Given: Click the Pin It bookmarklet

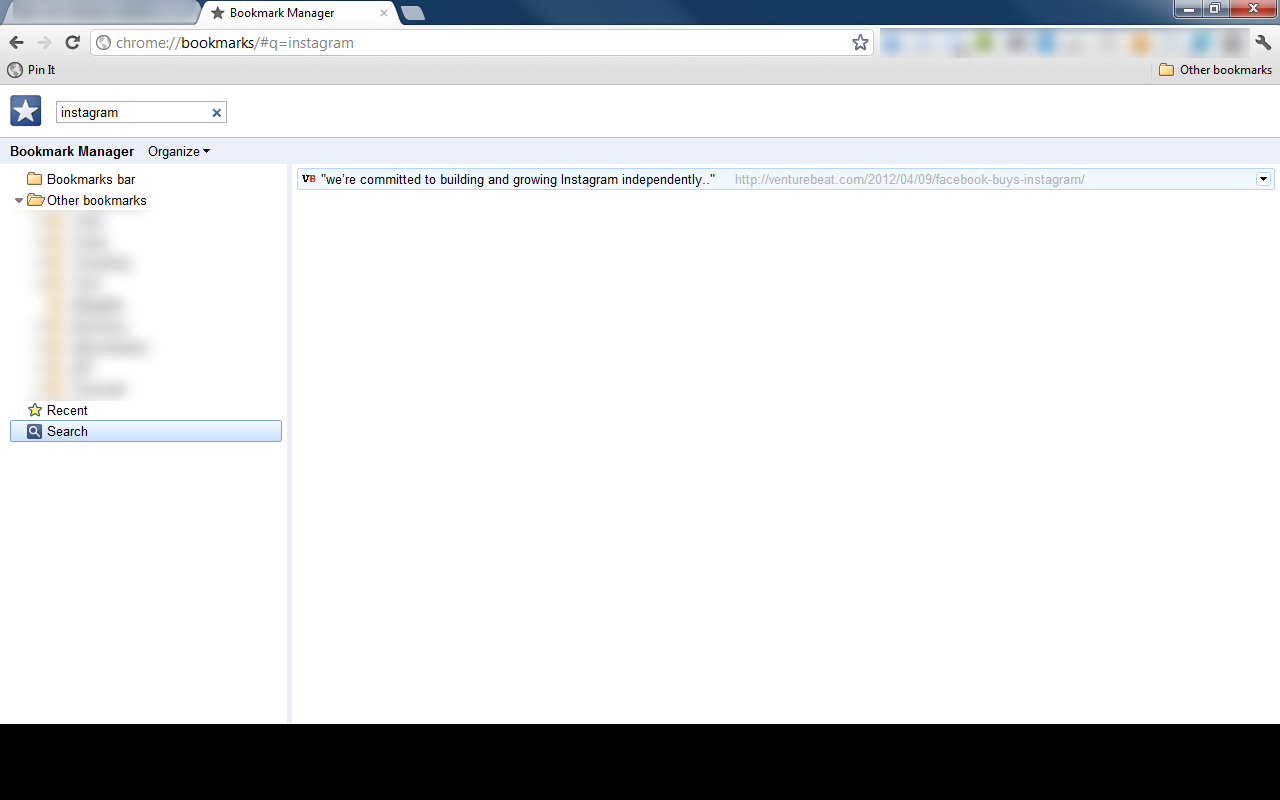Looking at the screenshot, I should 31,70.
